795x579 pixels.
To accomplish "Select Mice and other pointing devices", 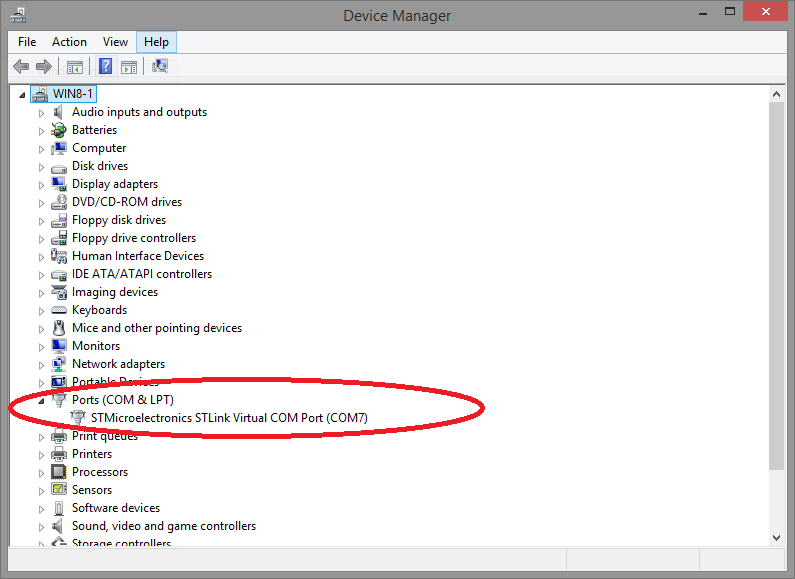I will 156,328.
